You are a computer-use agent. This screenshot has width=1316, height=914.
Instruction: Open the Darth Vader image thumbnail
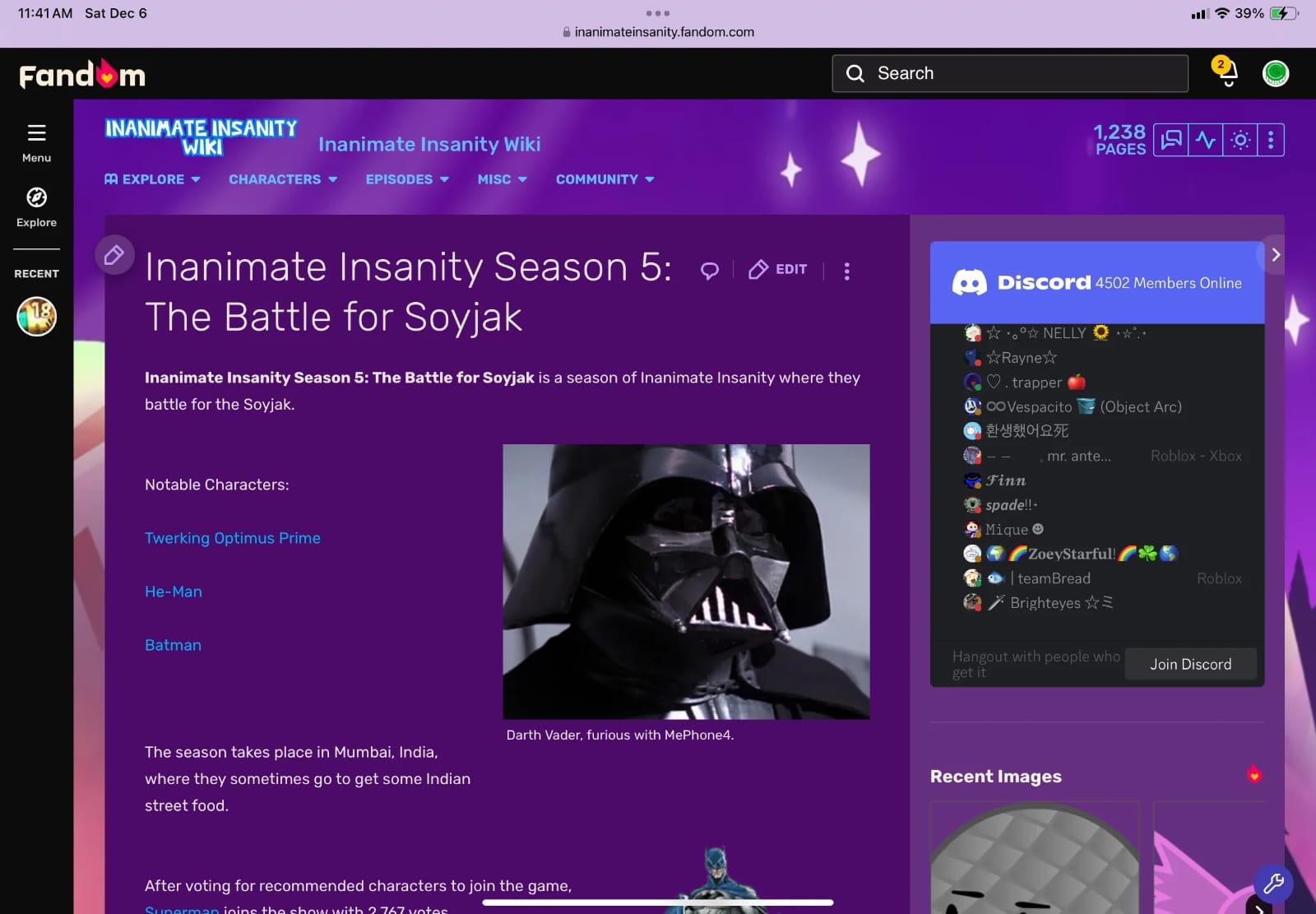(686, 582)
